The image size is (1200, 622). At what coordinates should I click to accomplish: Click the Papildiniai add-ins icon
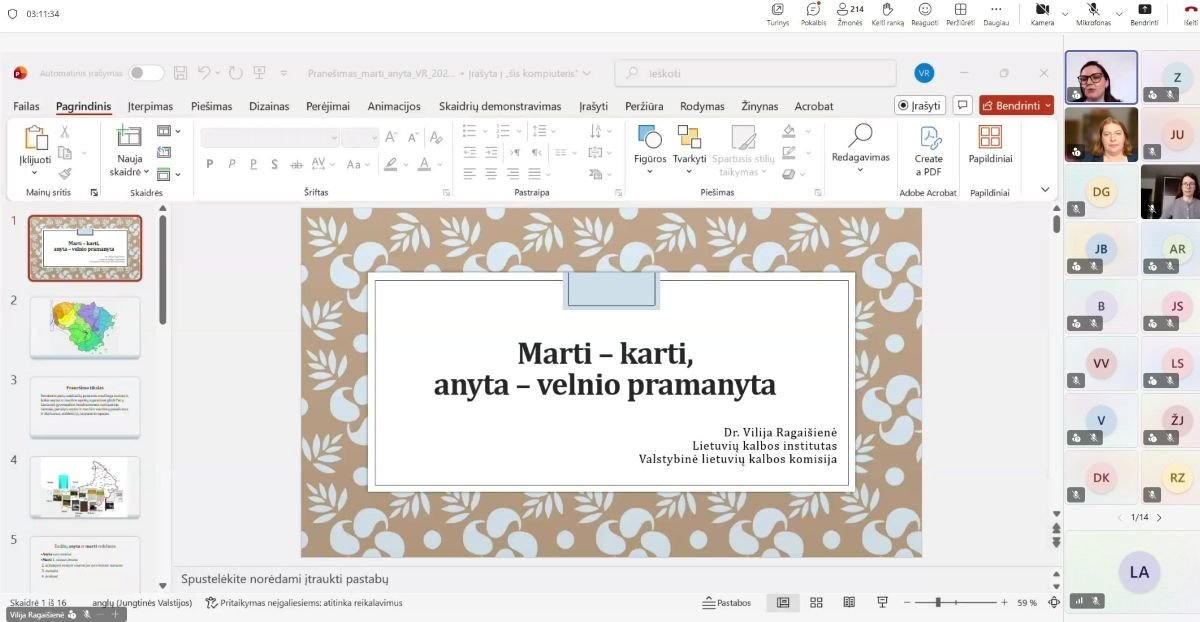[x=990, y=137]
